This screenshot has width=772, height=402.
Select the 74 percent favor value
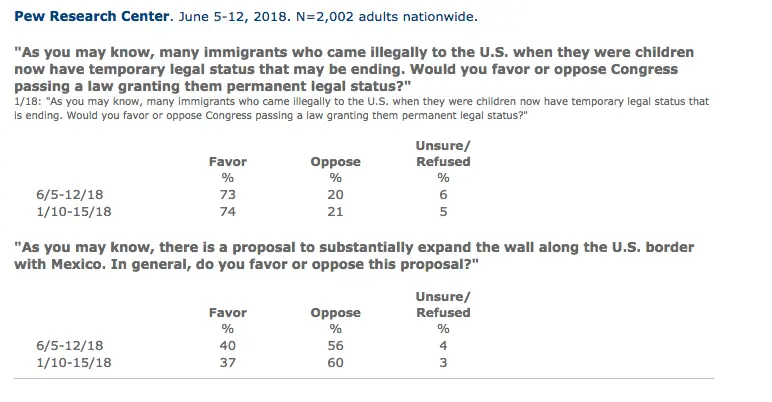pyautogui.click(x=227, y=211)
